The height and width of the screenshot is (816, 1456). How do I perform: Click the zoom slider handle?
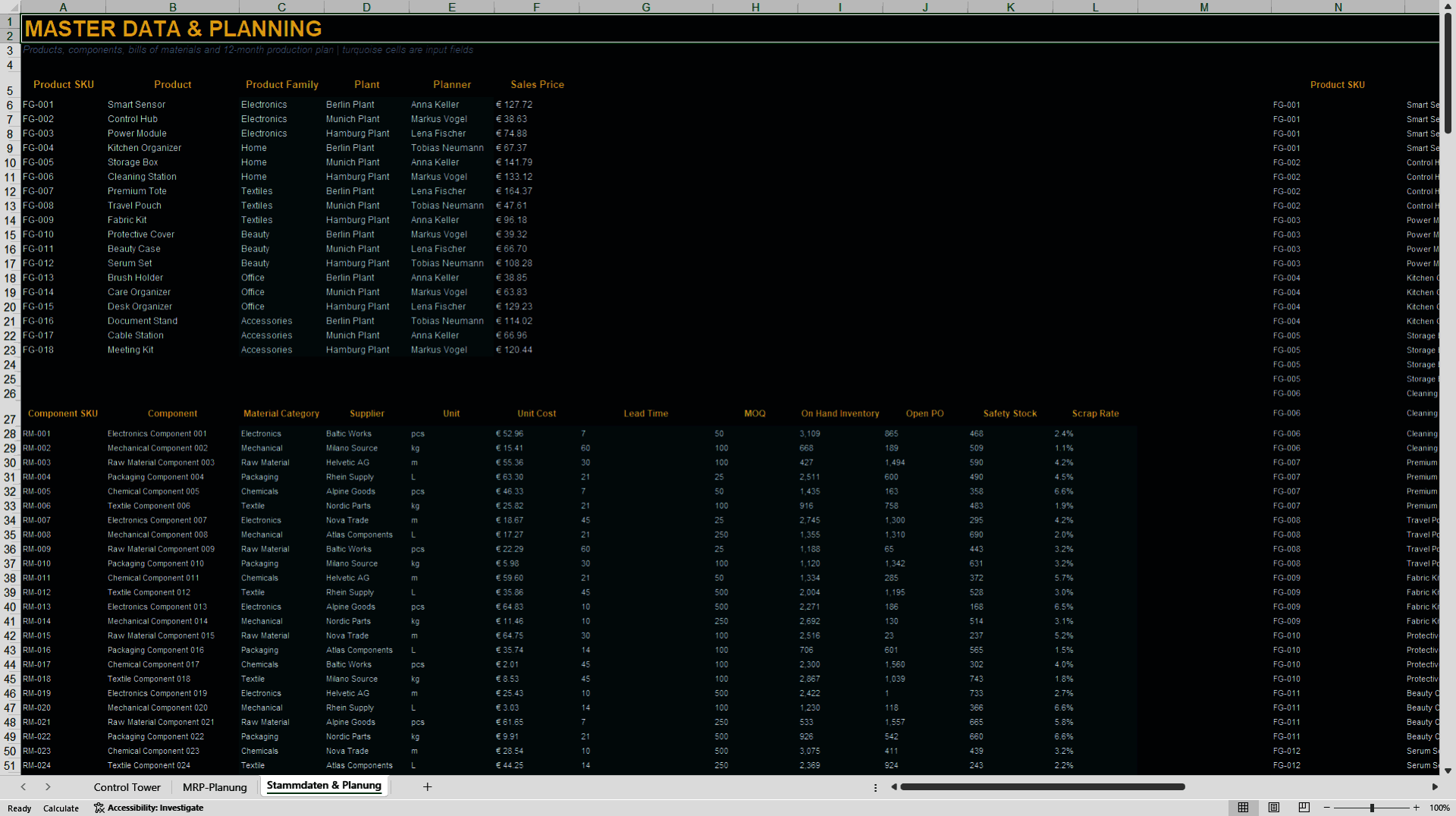point(1372,808)
